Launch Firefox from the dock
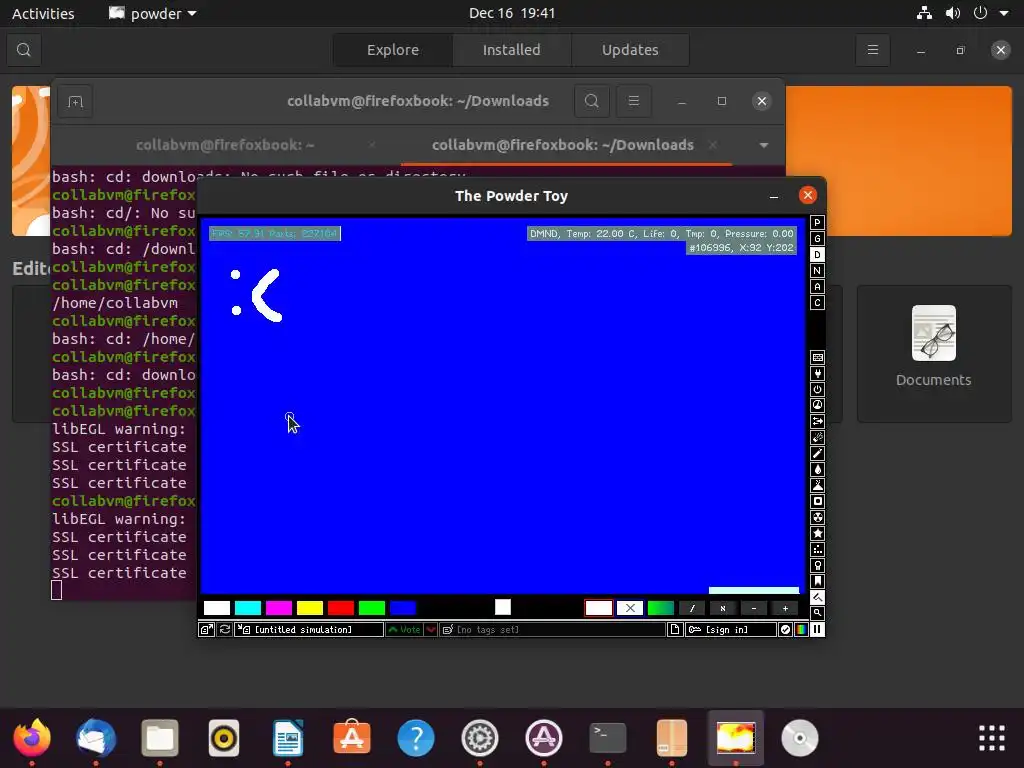 coord(32,737)
